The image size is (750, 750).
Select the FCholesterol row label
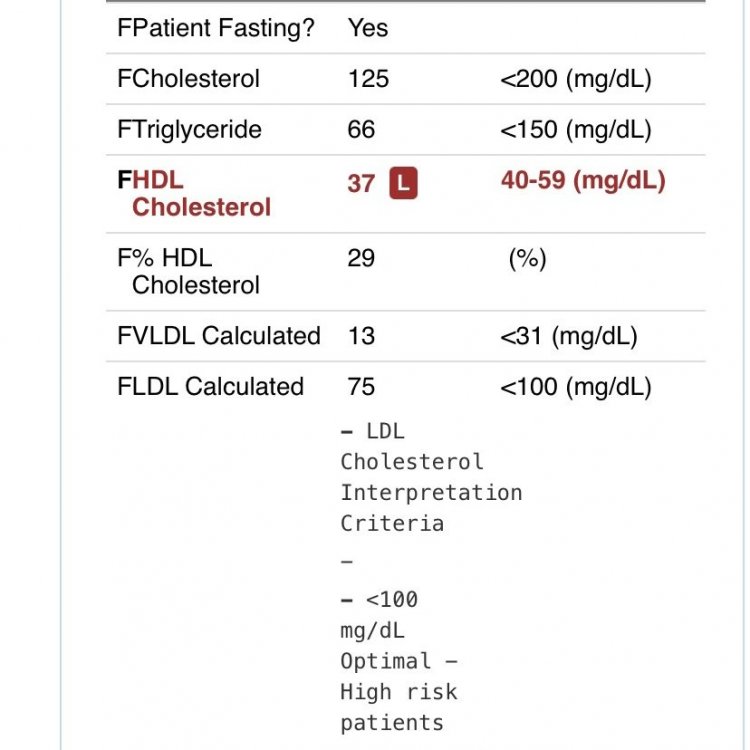click(188, 79)
